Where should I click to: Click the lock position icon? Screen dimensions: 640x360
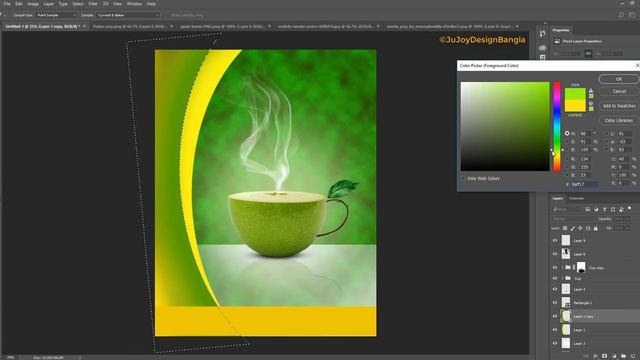tap(580, 229)
